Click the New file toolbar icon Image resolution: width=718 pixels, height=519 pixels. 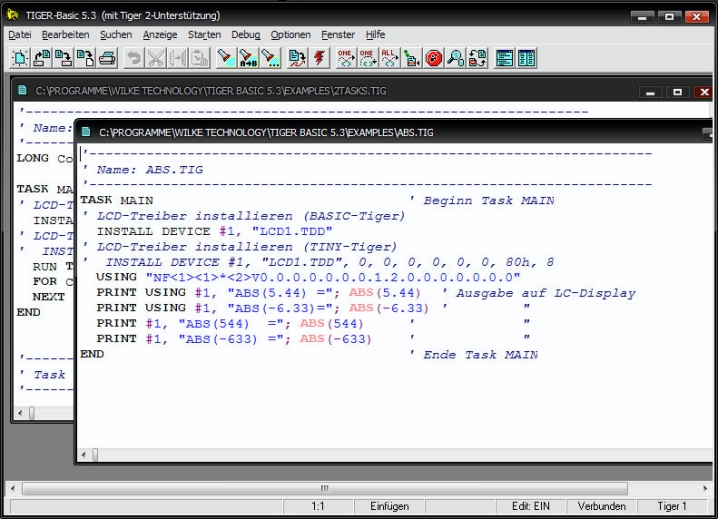point(19,58)
